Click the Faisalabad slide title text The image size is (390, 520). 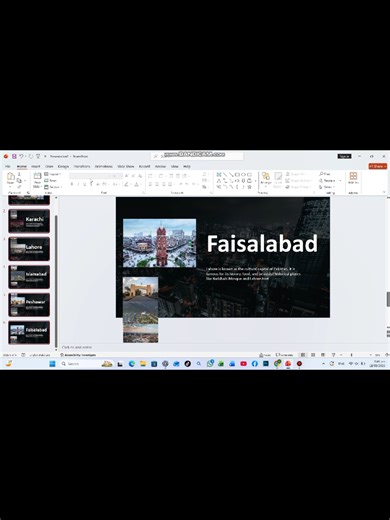coord(262,243)
